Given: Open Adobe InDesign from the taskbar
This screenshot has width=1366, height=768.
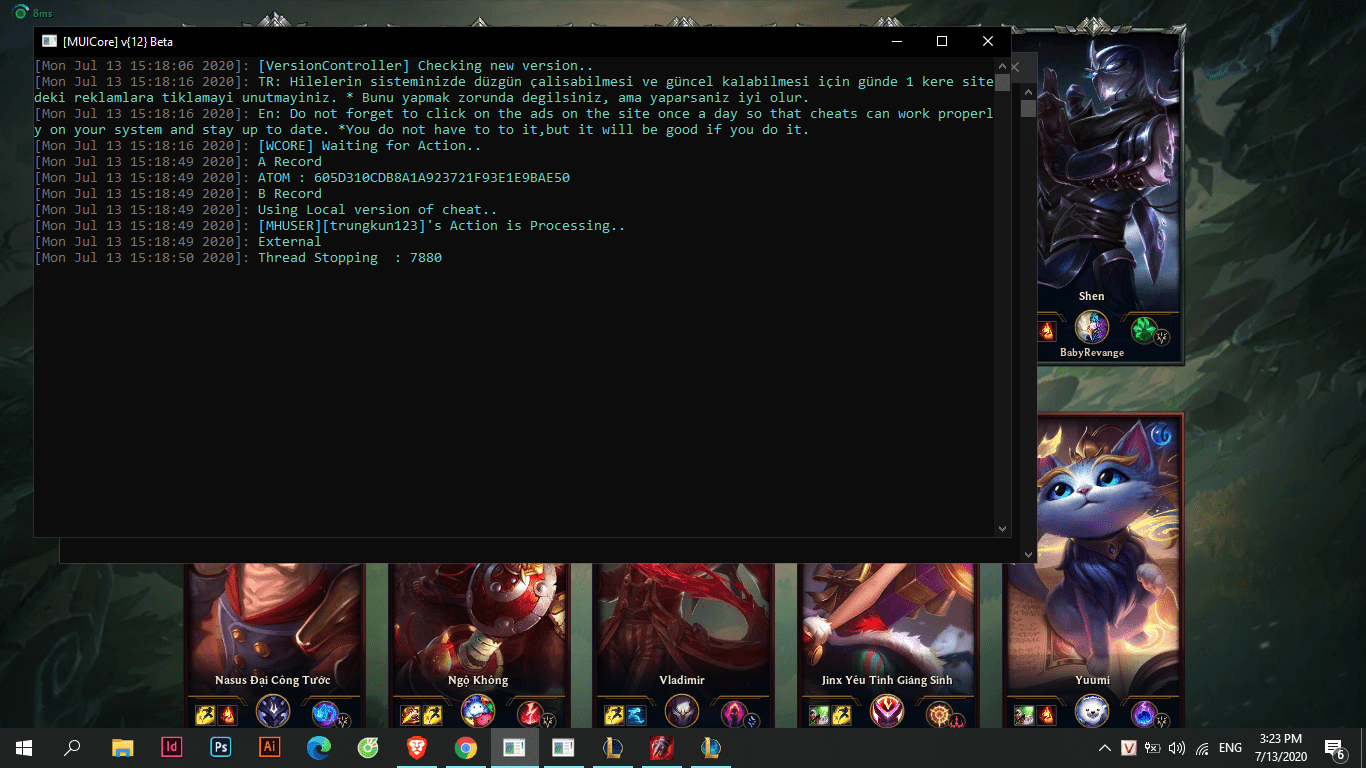Looking at the screenshot, I should point(170,747).
